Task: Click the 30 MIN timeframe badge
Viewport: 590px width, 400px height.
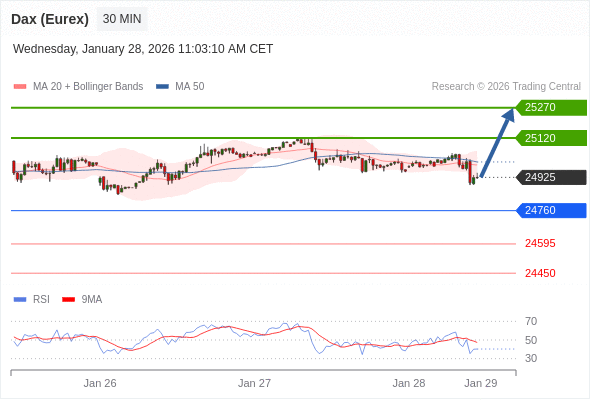Action: [x=122, y=19]
